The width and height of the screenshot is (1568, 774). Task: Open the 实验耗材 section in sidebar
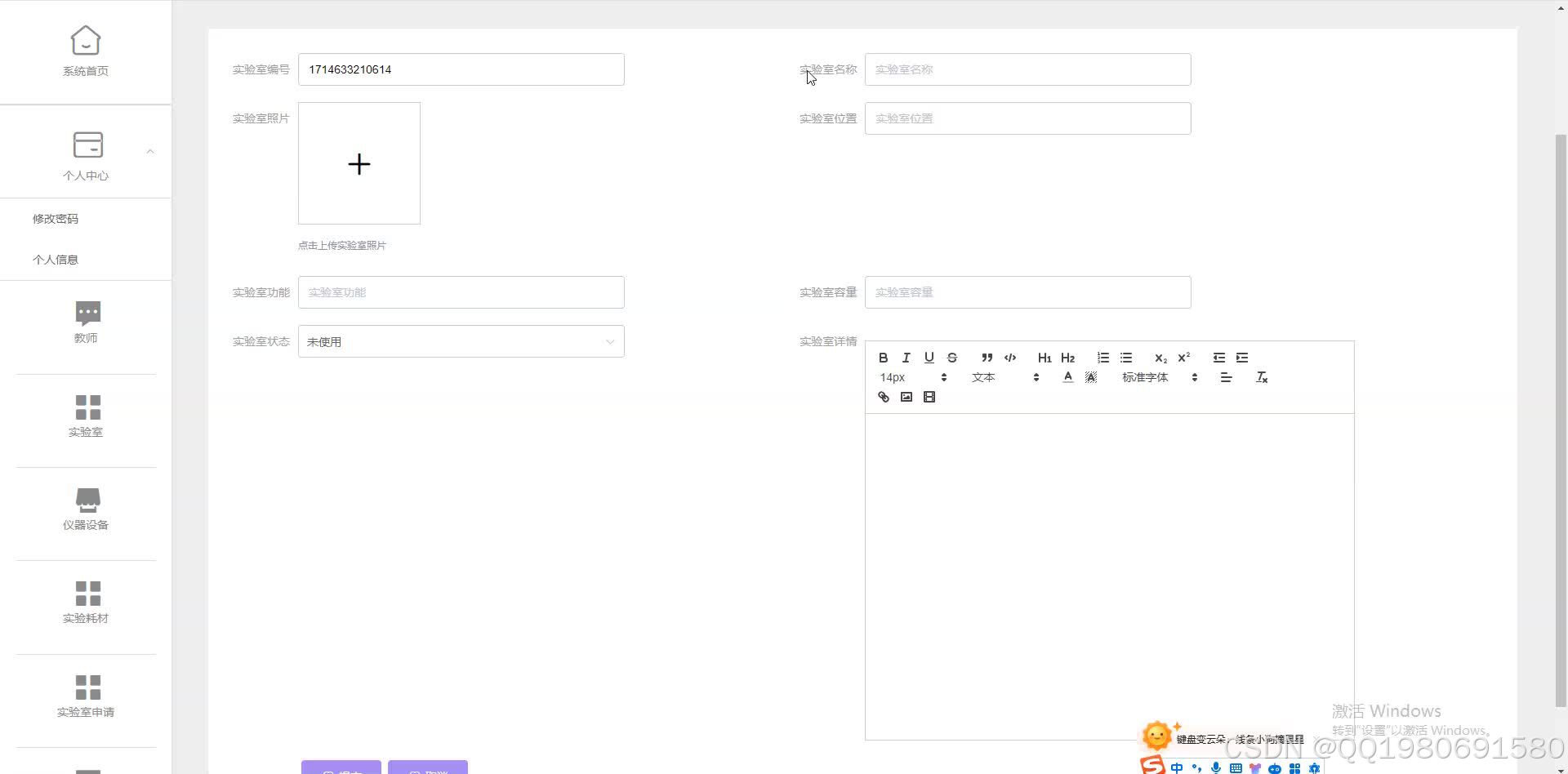(86, 603)
